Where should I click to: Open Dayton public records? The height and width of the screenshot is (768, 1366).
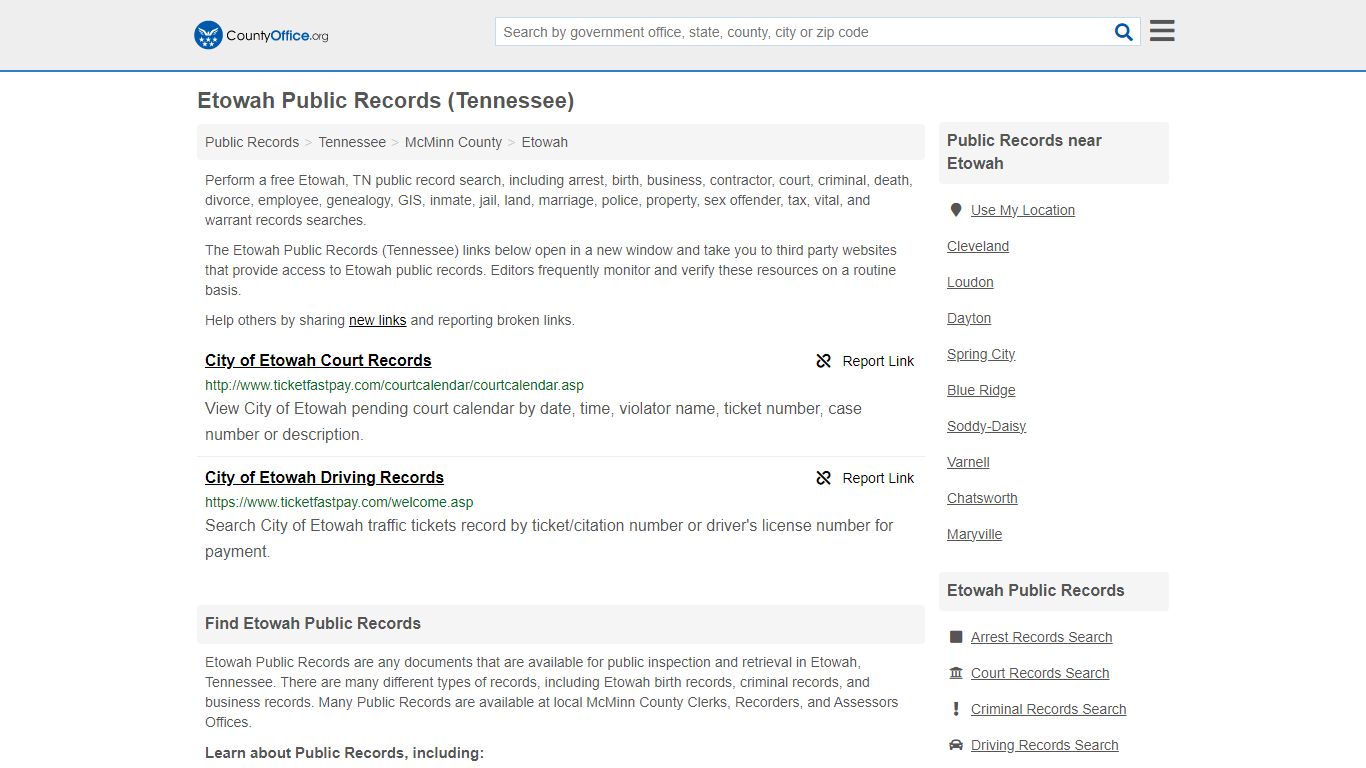point(969,318)
